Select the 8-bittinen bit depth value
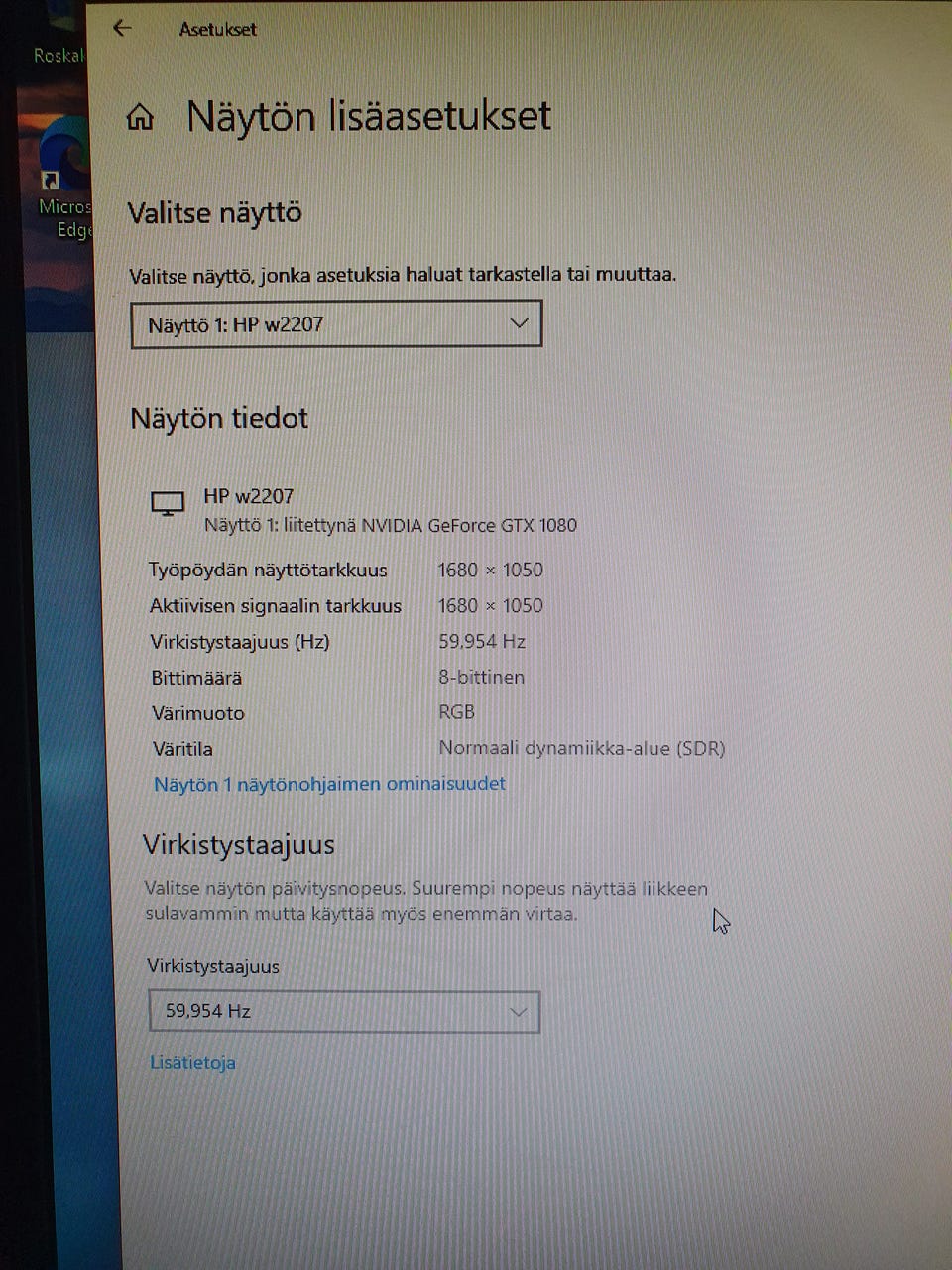This screenshot has height=1270, width=952. coord(482,677)
